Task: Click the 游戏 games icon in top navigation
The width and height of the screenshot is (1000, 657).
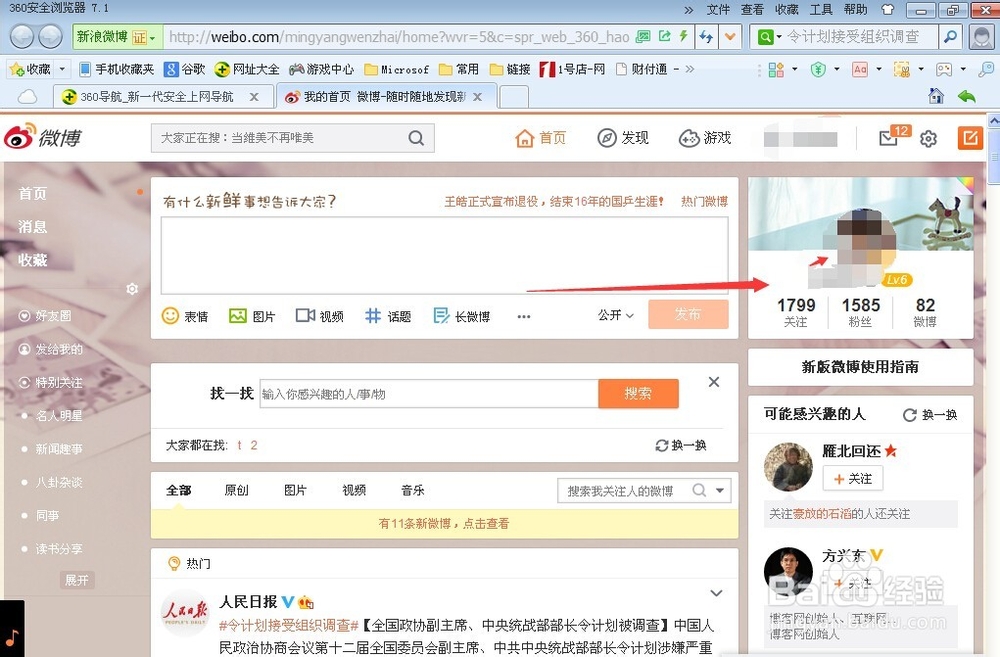Action: coord(705,138)
